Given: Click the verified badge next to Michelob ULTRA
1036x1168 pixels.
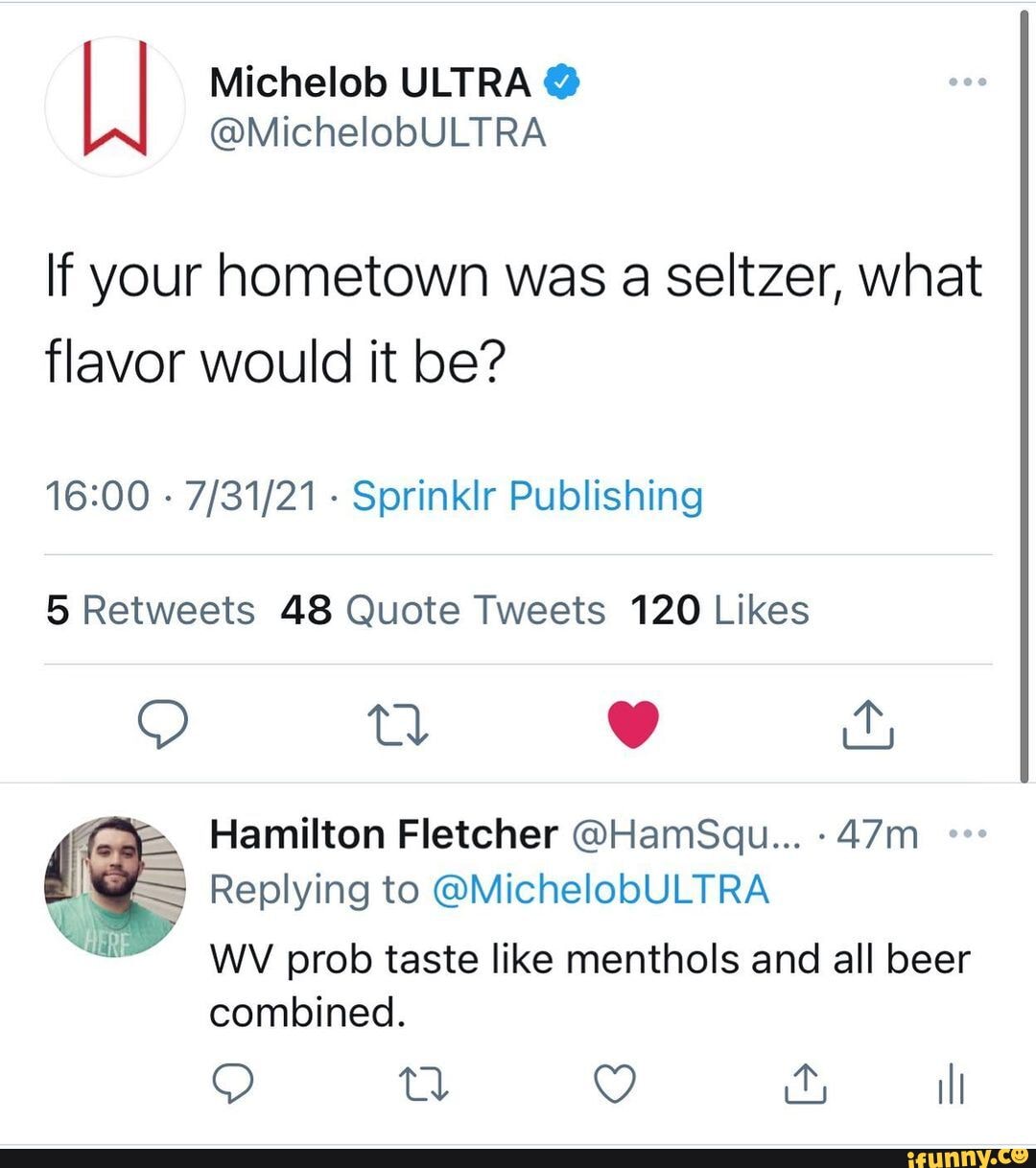Looking at the screenshot, I should click(562, 81).
